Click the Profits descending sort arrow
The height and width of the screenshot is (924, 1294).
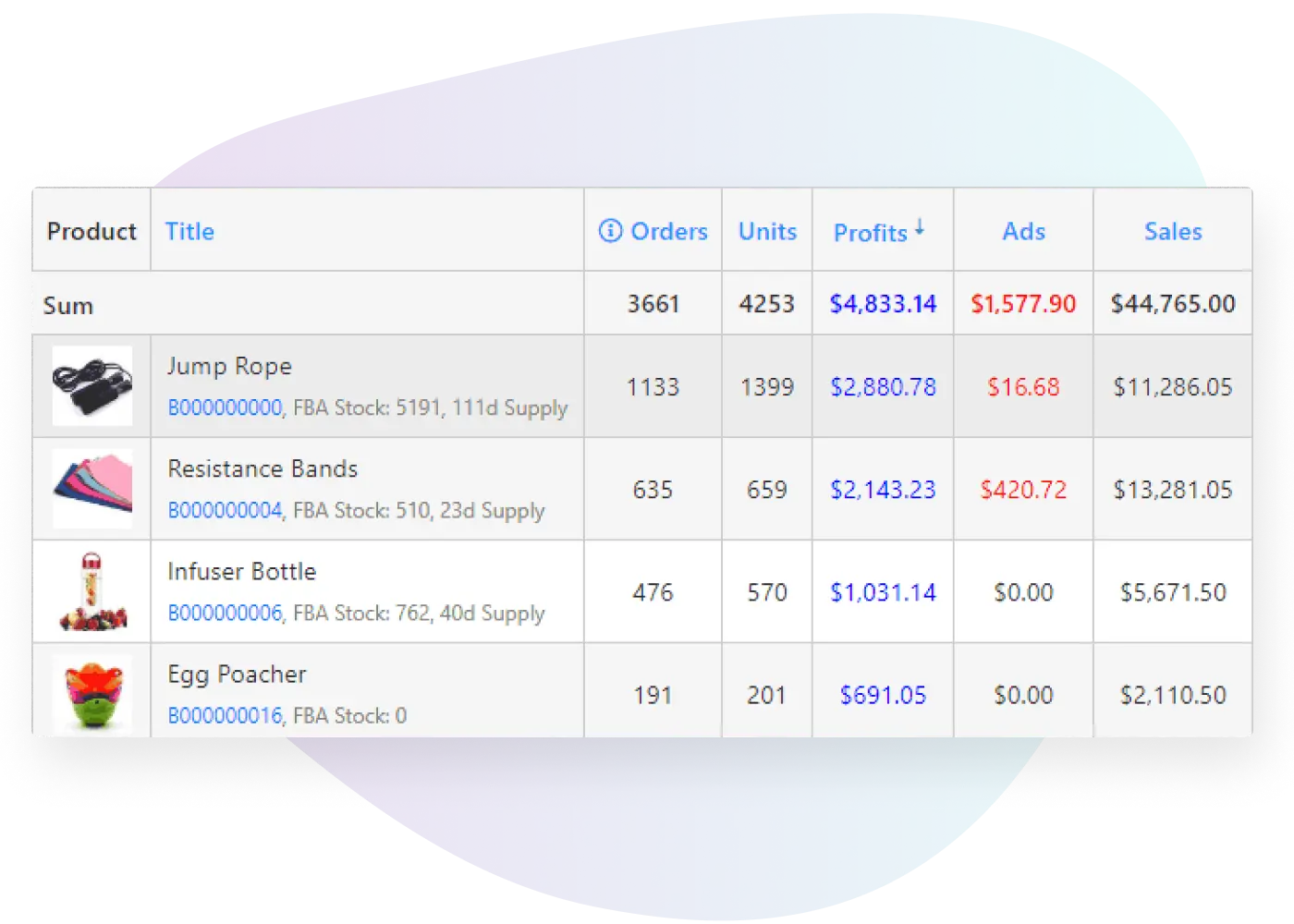pyautogui.click(x=920, y=227)
